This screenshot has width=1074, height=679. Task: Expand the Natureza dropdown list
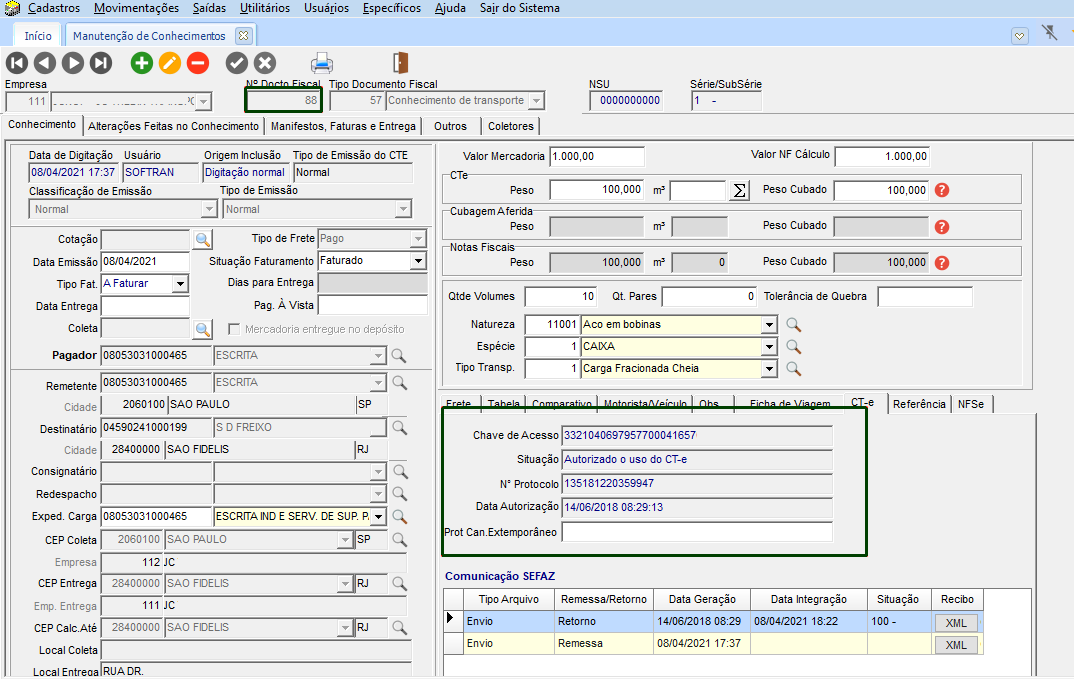768,325
